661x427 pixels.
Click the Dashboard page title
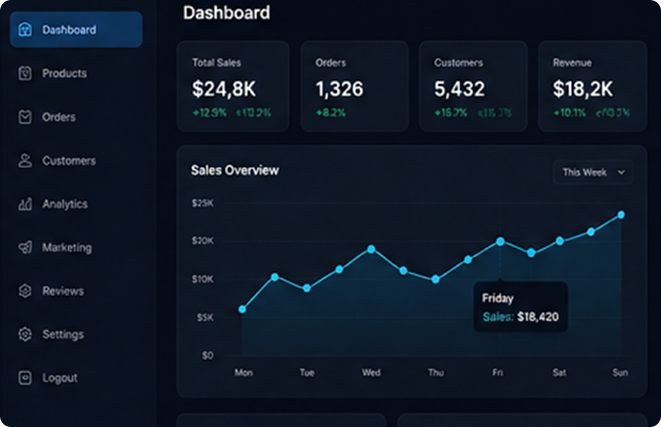click(x=227, y=13)
